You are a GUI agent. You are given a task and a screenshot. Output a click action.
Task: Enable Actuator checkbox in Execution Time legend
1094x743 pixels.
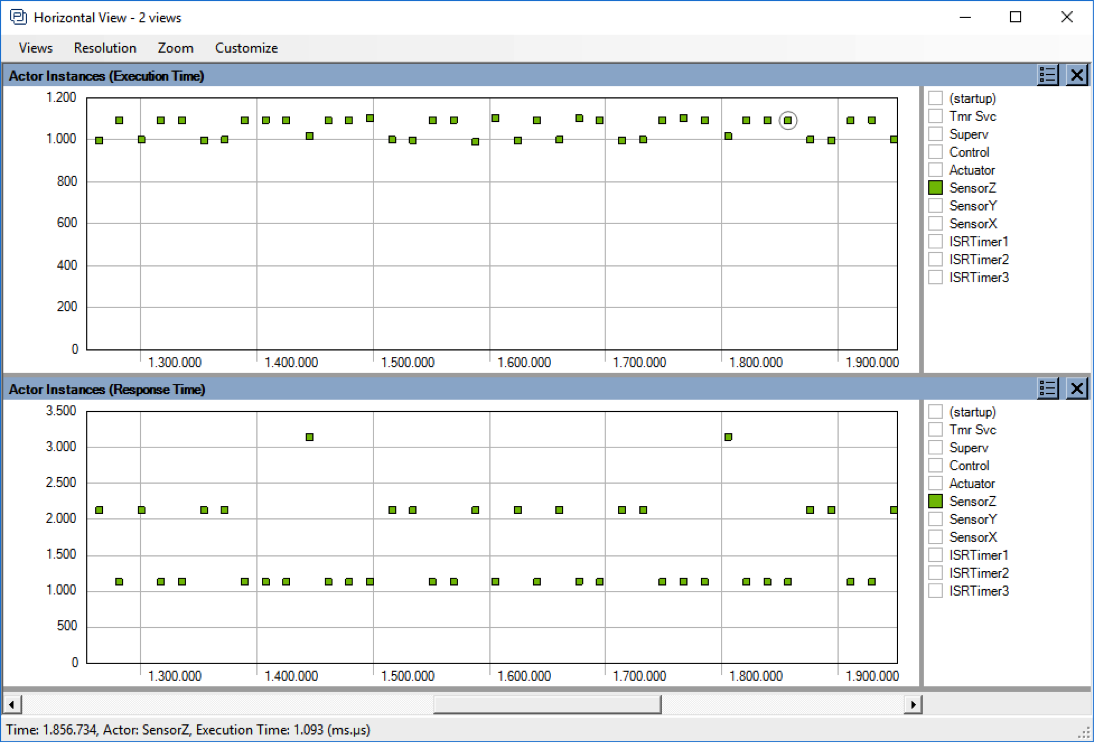click(x=936, y=170)
